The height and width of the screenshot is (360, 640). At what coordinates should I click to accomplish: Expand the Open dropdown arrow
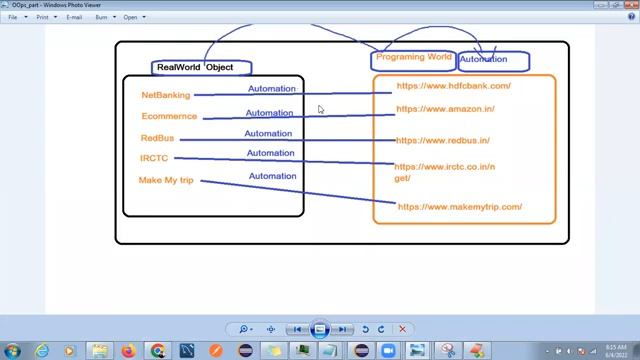(x=144, y=17)
